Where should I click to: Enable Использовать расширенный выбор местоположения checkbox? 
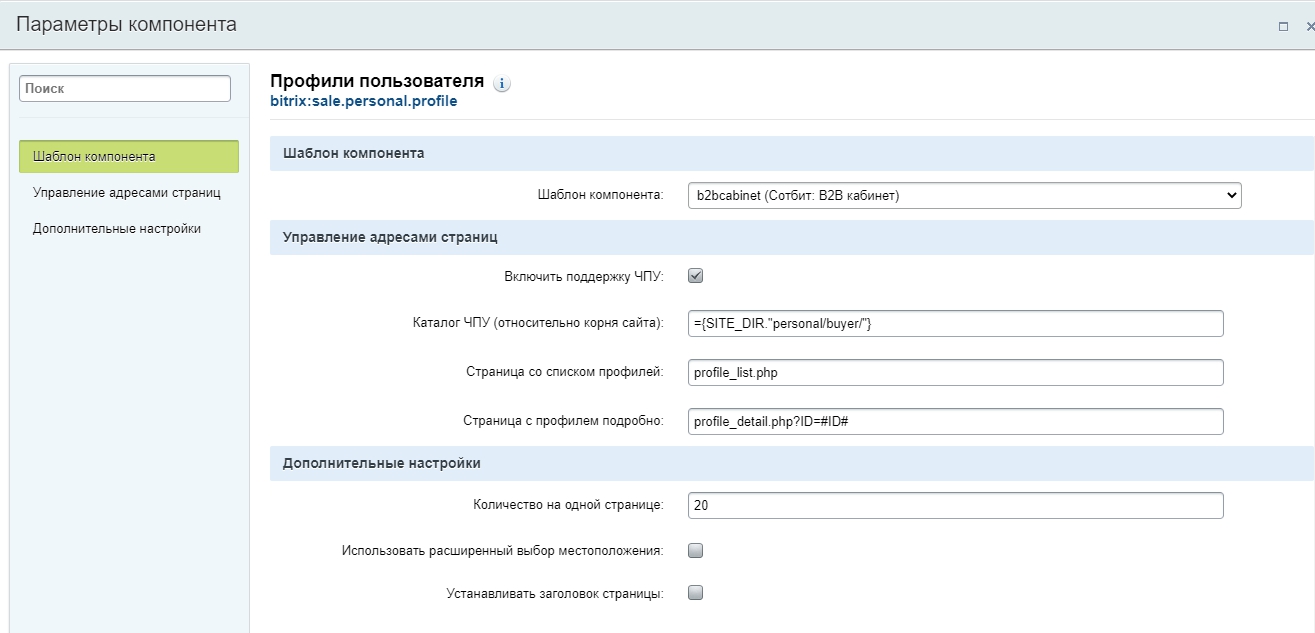click(696, 550)
